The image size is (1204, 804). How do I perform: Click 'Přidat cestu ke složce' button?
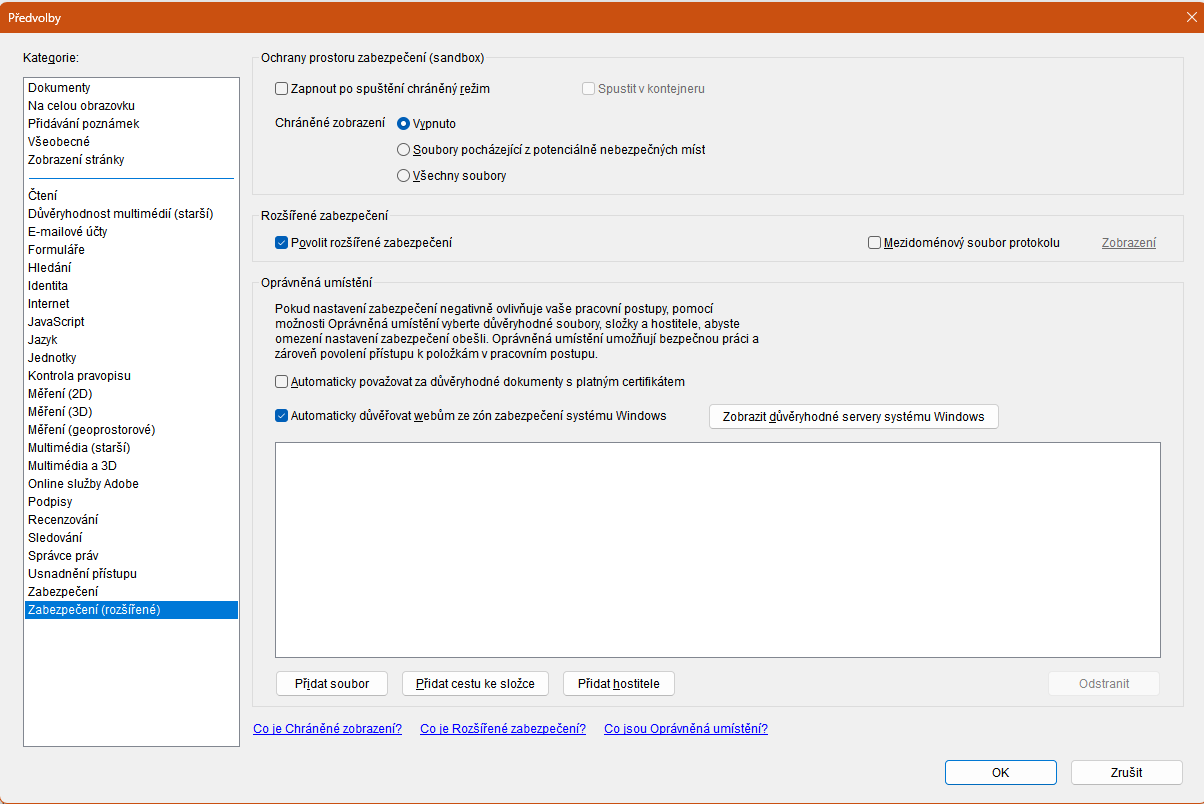click(x=476, y=684)
